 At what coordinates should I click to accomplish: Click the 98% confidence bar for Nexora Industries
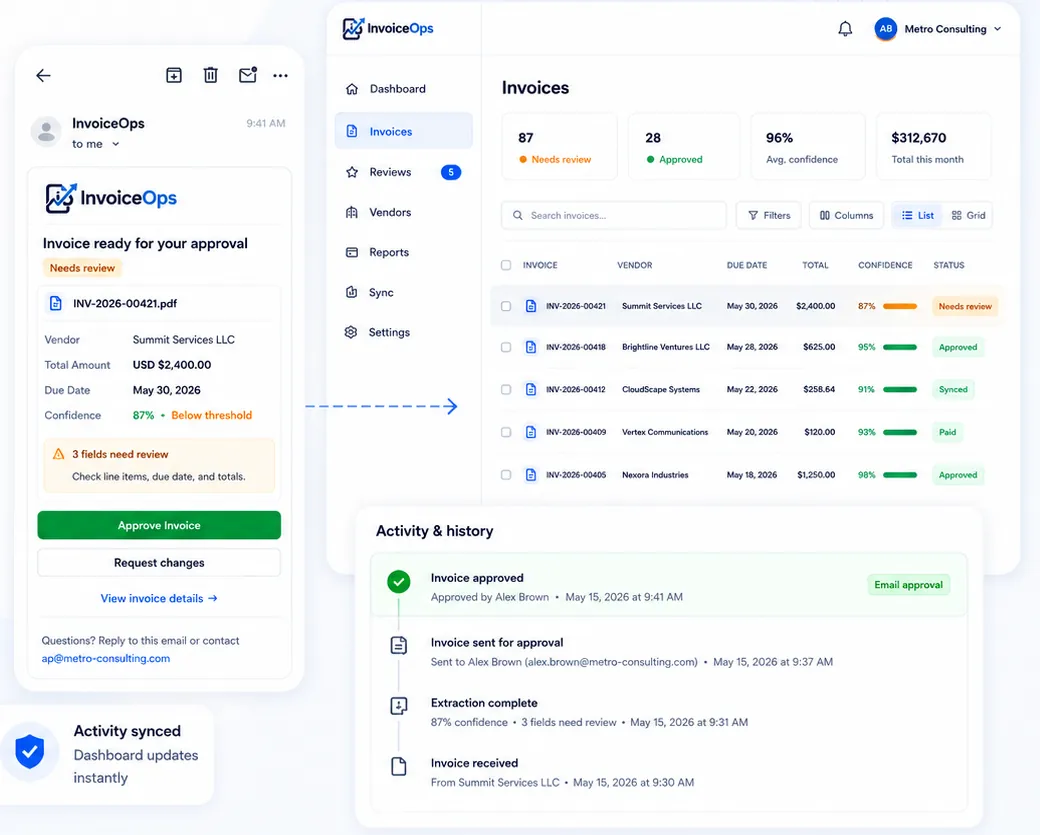pyautogui.click(x=900, y=475)
